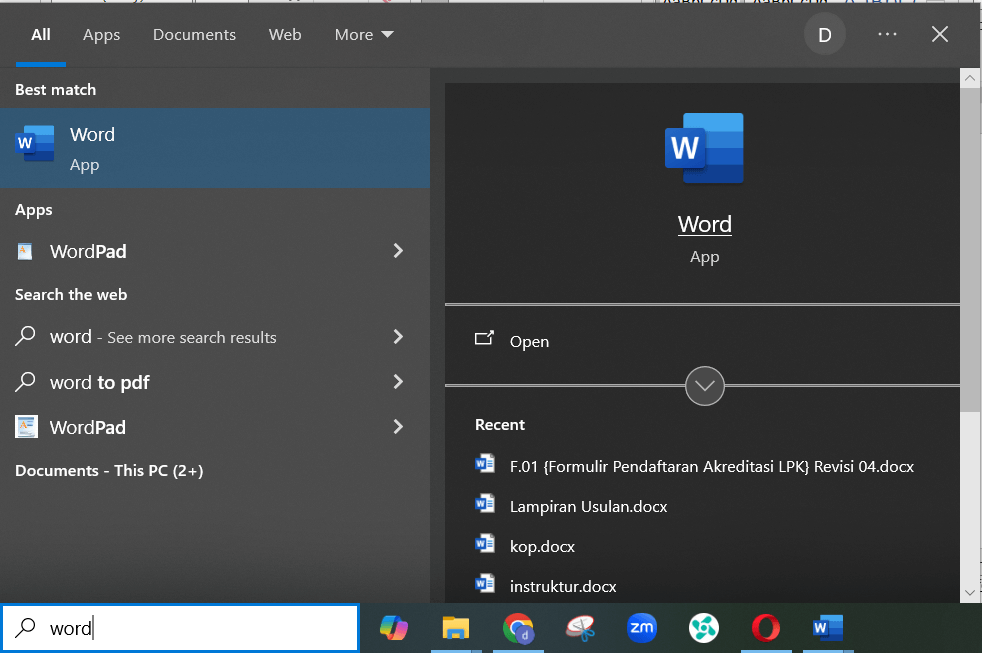Open recent file kop.docx
982x653 pixels.
[x=542, y=546]
